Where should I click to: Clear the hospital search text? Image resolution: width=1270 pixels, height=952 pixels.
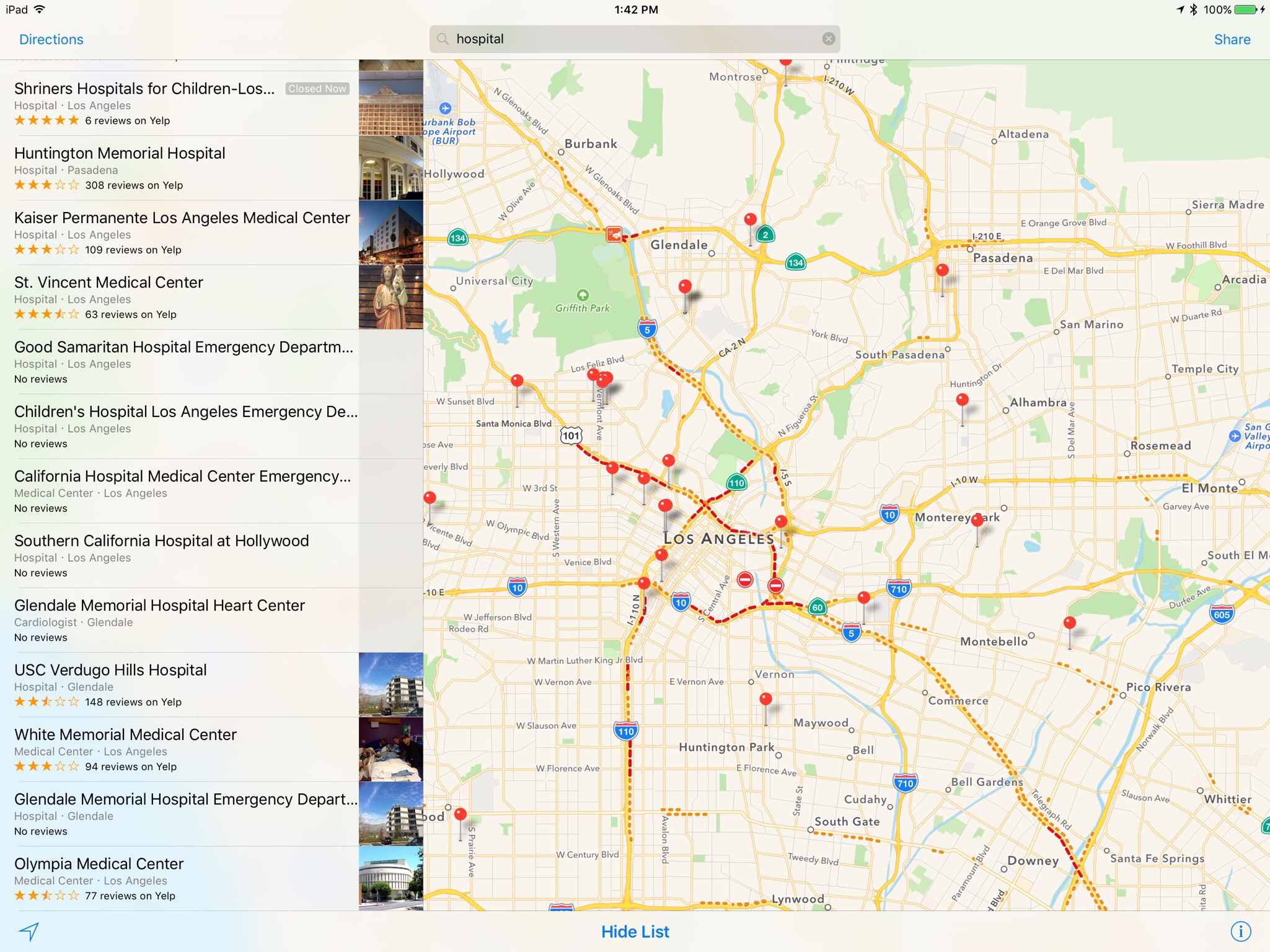click(x=828, y=39)
